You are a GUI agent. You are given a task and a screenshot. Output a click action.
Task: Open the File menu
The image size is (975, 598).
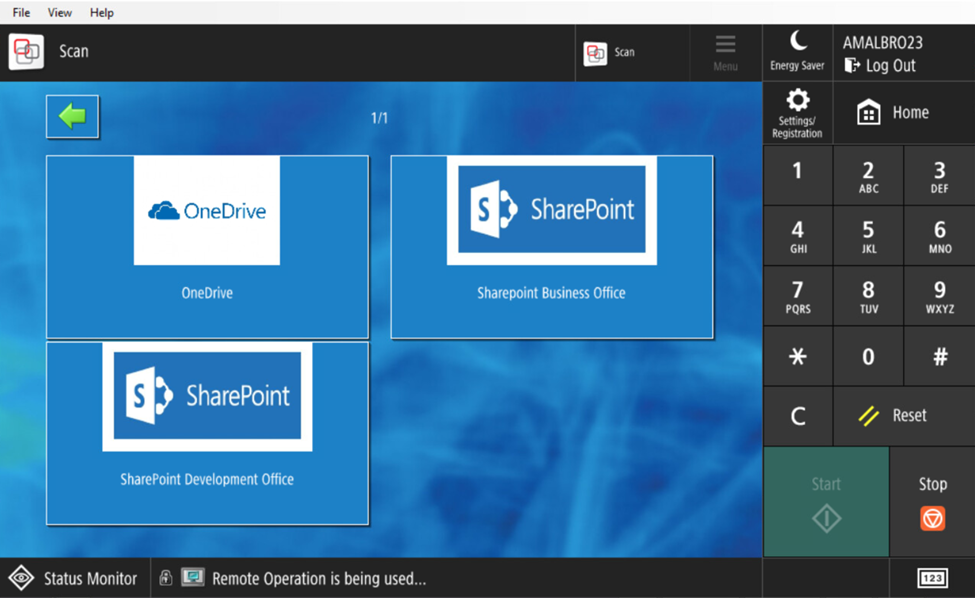click(21, 12)
